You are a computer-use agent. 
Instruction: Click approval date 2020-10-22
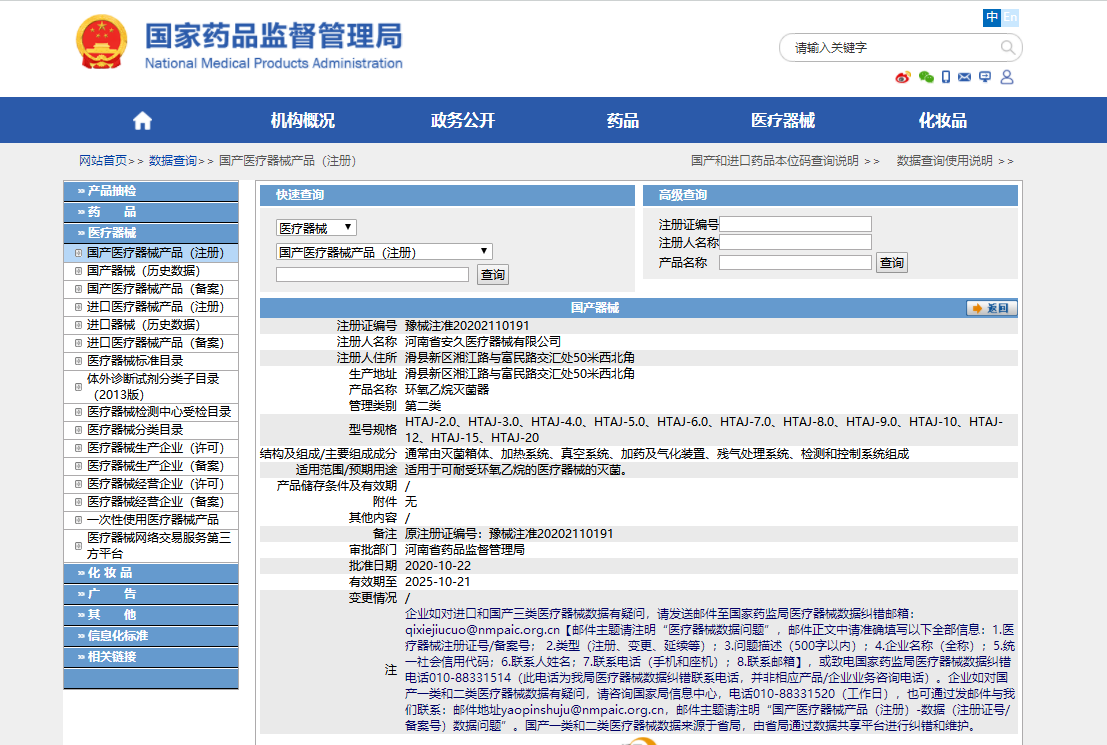coord(438,566)
